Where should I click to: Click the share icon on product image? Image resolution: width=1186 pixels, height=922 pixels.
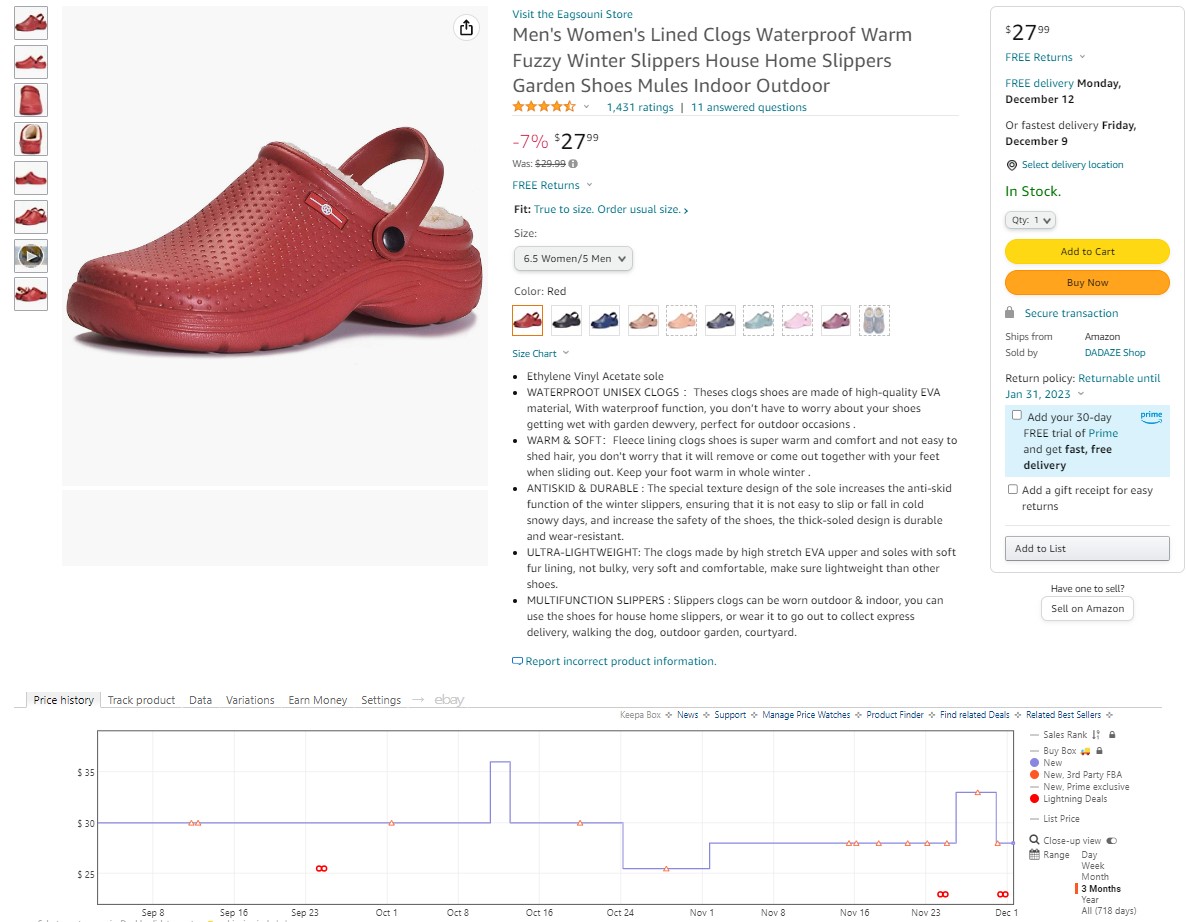click(466, 28)
